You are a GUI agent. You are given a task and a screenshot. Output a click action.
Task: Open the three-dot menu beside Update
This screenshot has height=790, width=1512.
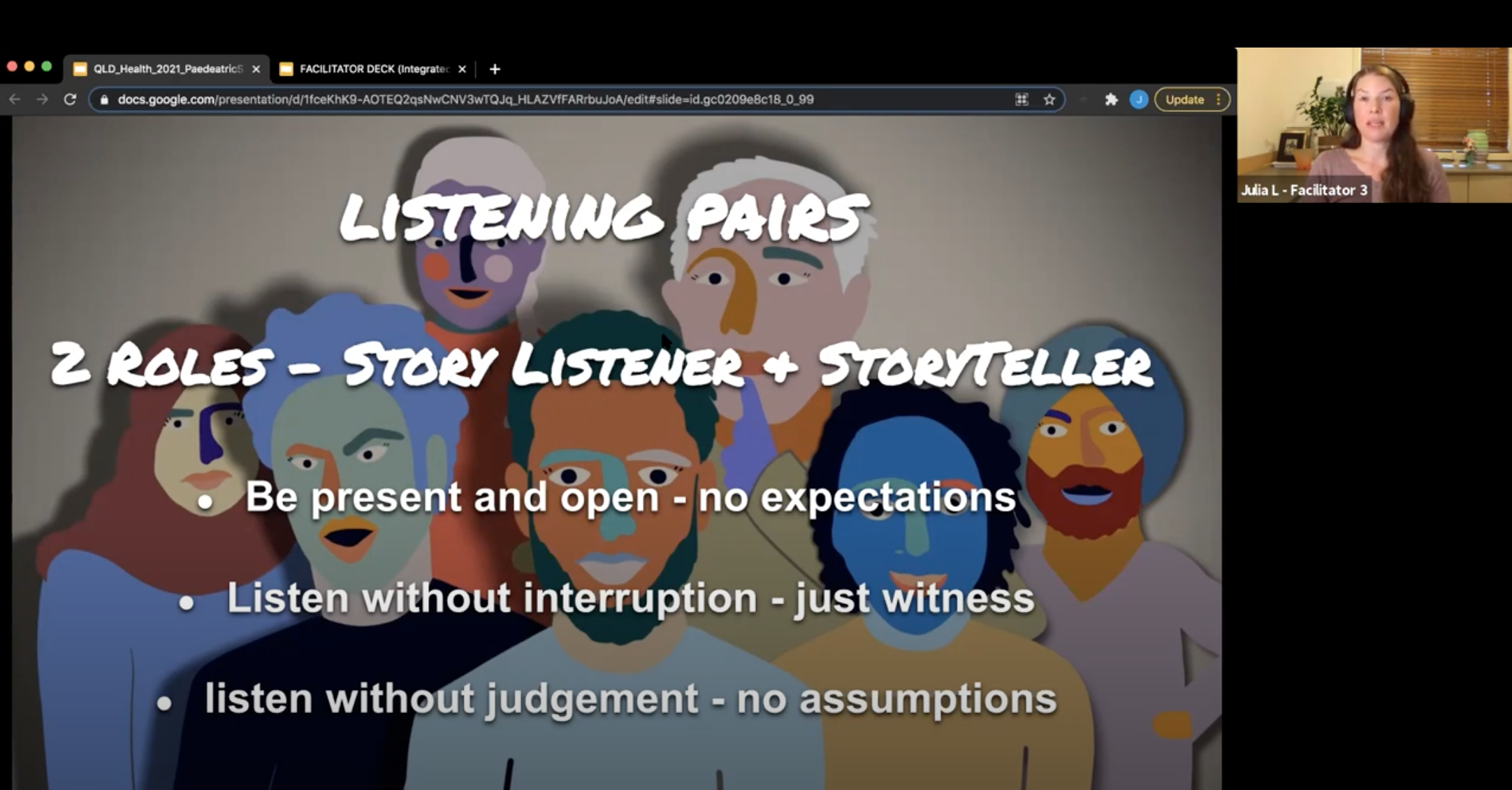tap(1219, 99)
